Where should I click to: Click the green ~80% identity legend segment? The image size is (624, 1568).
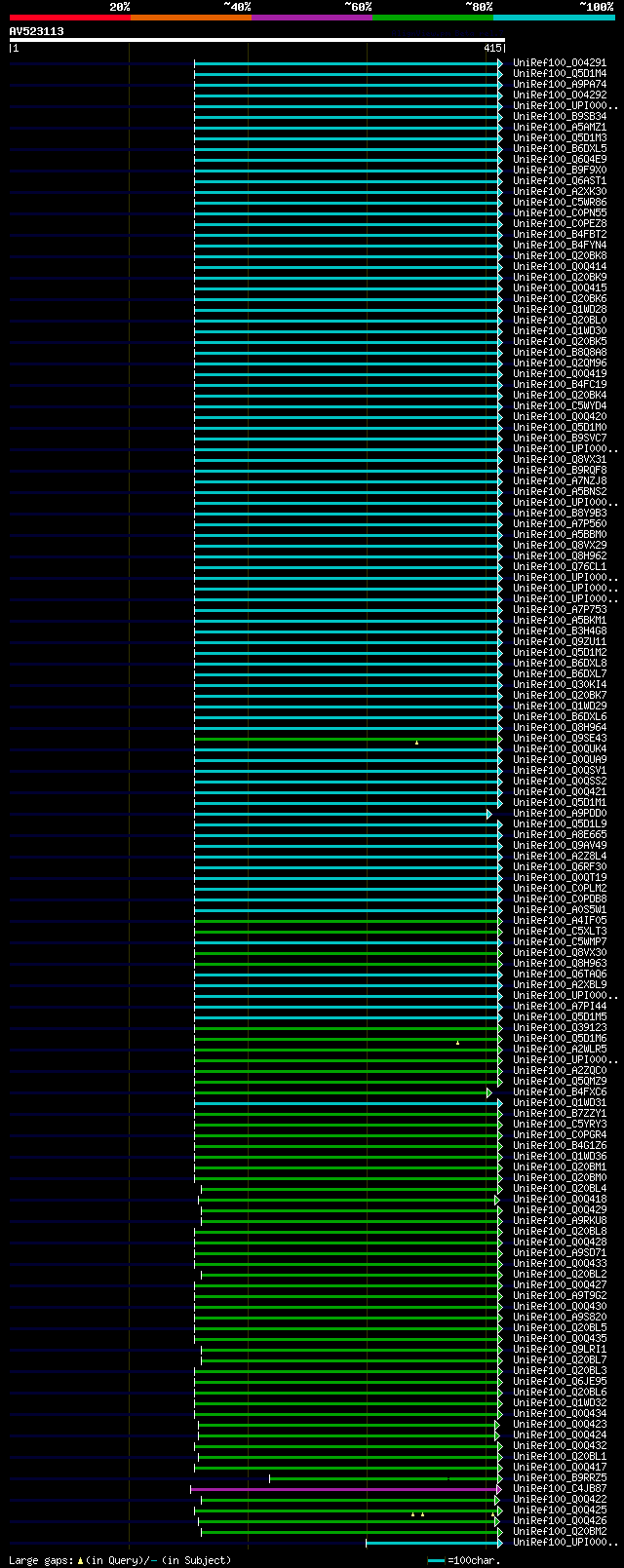pyautogui.click(x=433, y=18)
